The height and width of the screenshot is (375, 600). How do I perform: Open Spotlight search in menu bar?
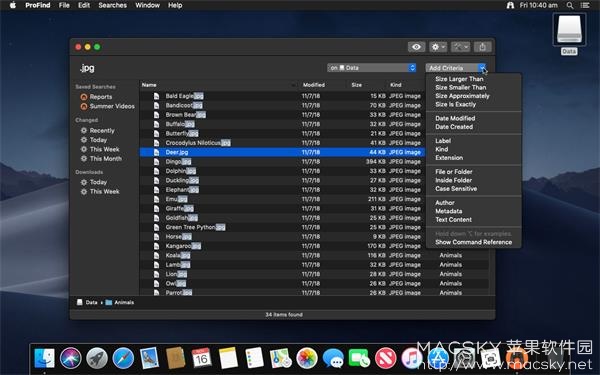(x=570, y=5)
